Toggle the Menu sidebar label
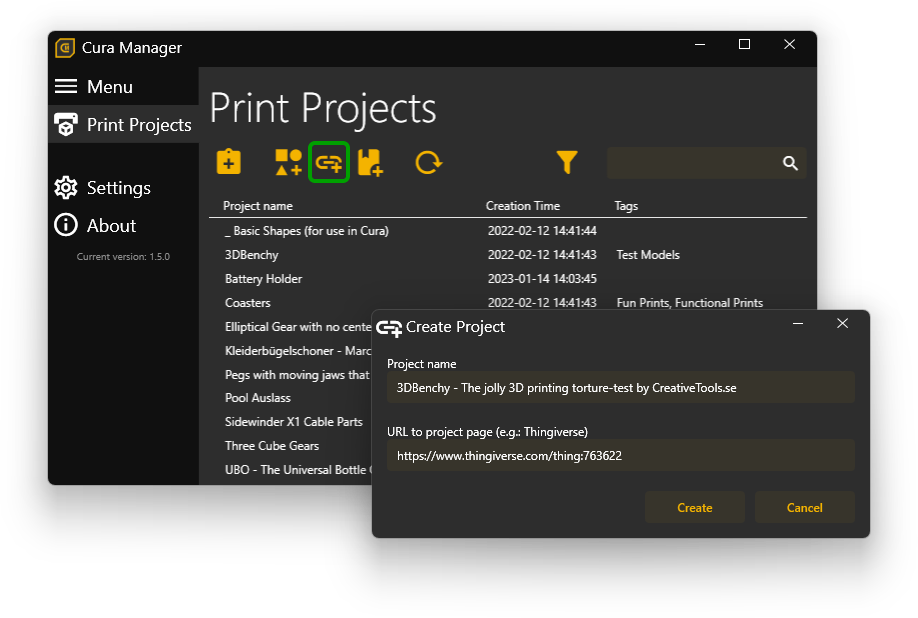The height and width of the screenshot is (618, 918). tap(110, 87)
